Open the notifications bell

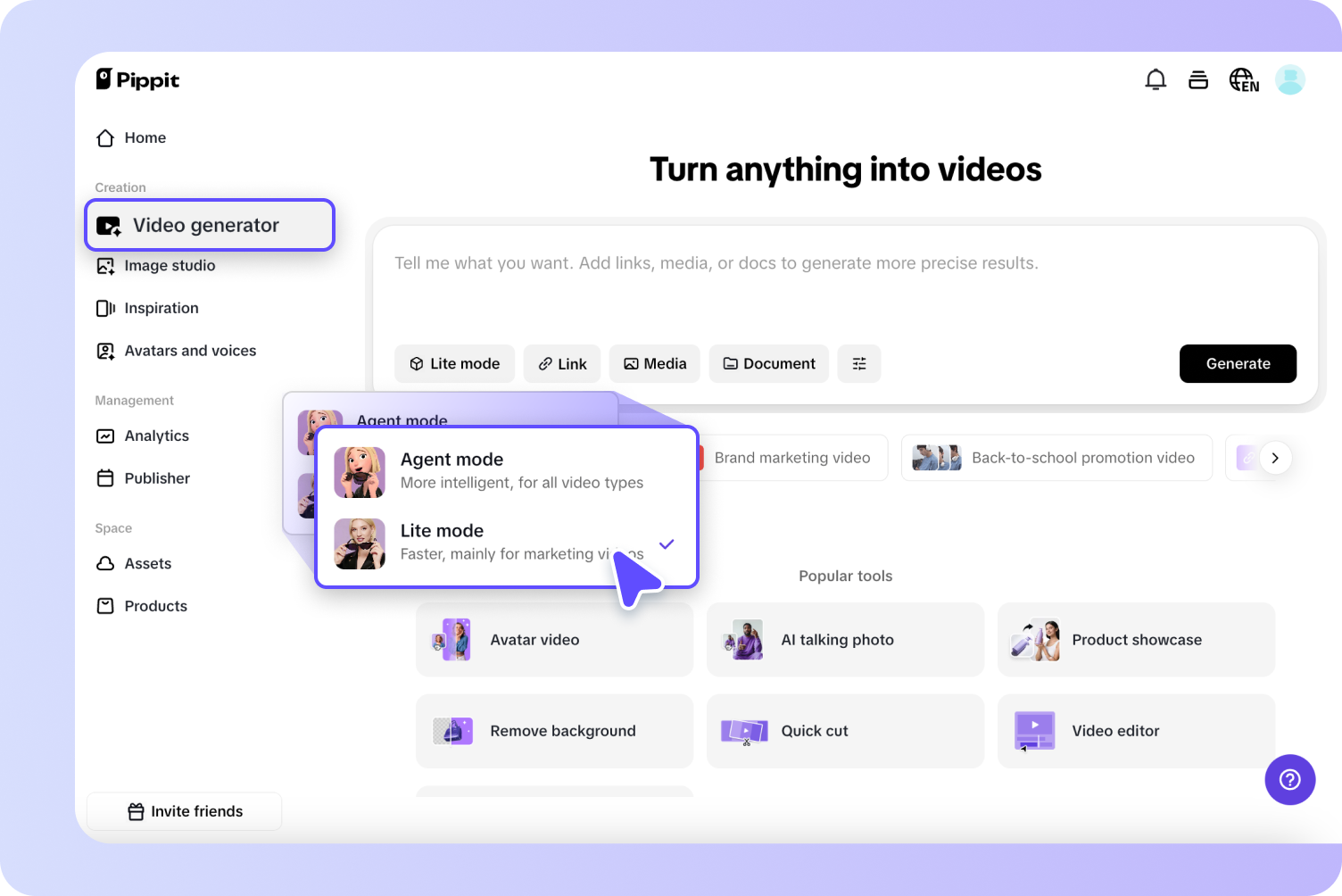pyautogui.click(x=1156, y=80)
